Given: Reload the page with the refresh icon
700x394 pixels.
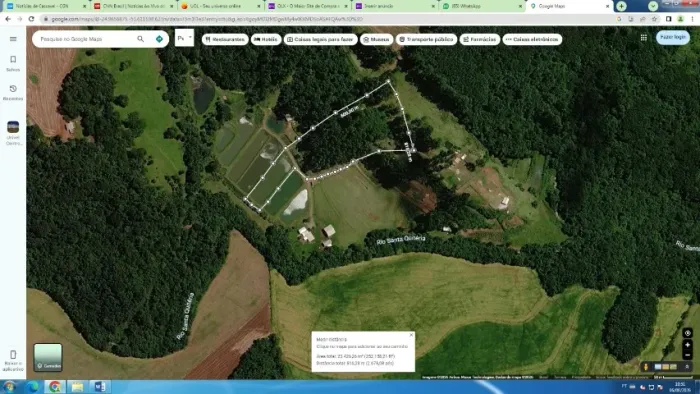Looking at the screenshot, I should tap(31, 19).
